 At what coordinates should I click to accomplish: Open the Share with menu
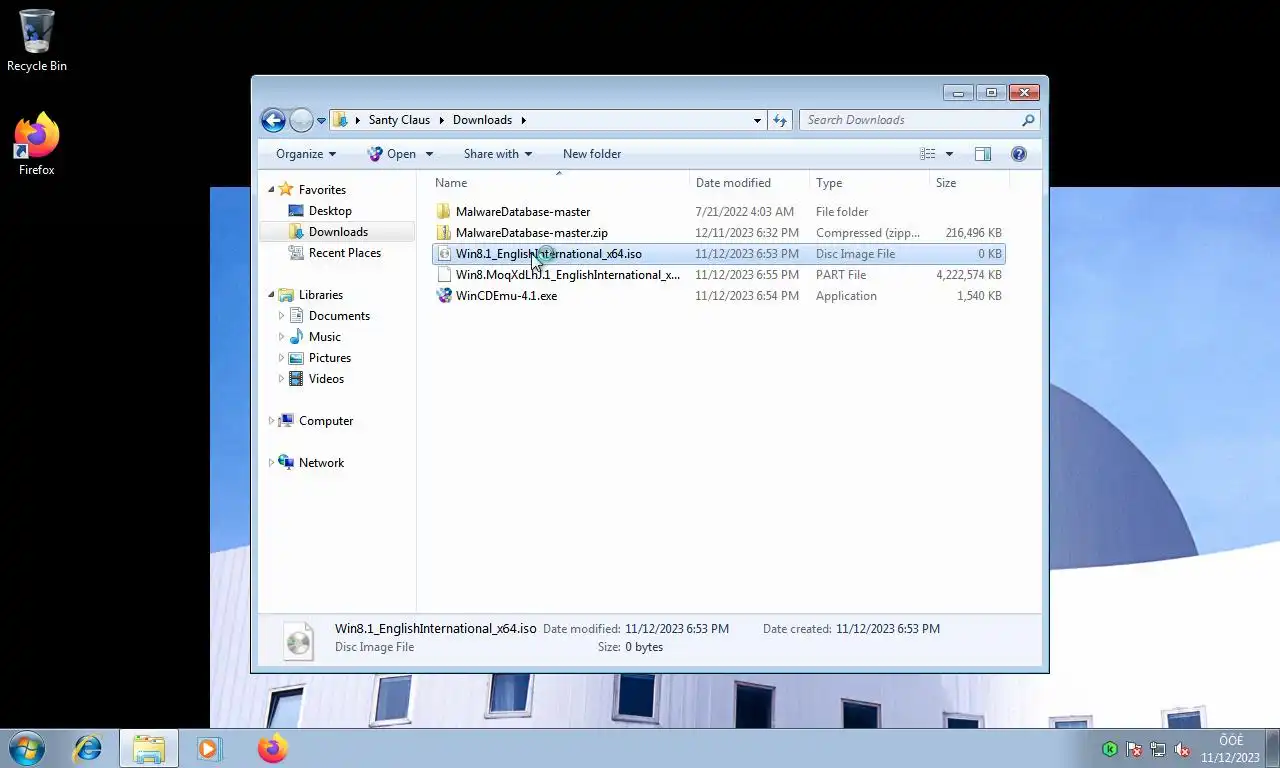coord(498,154)
